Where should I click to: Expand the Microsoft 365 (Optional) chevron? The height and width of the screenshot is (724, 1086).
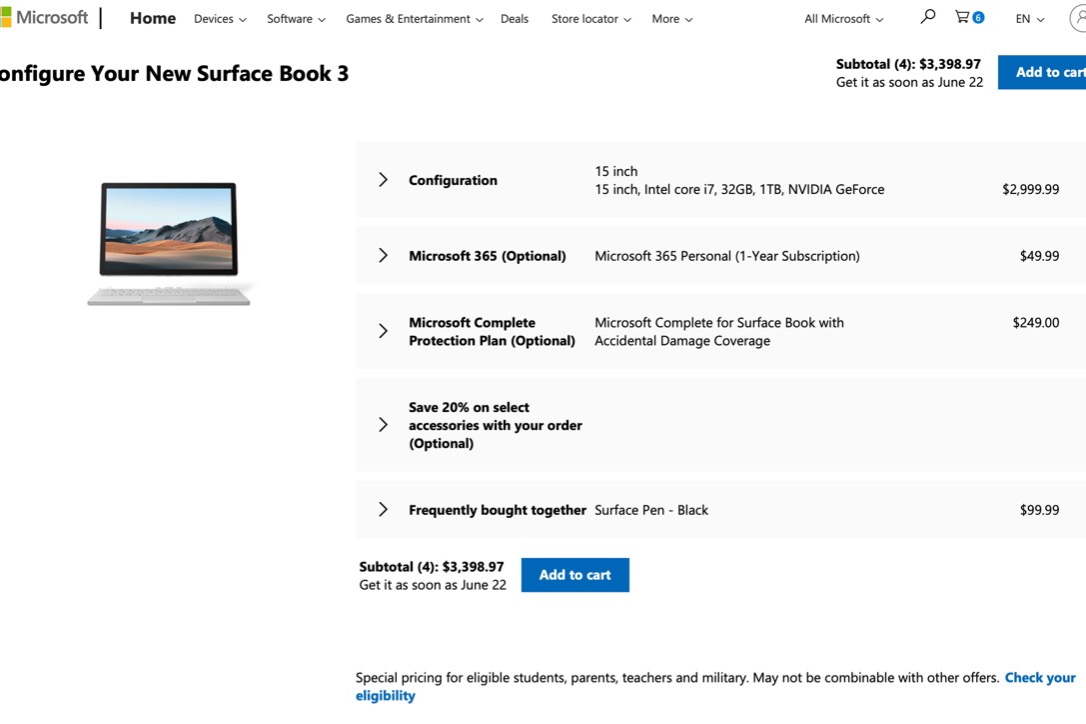point(383,256)
